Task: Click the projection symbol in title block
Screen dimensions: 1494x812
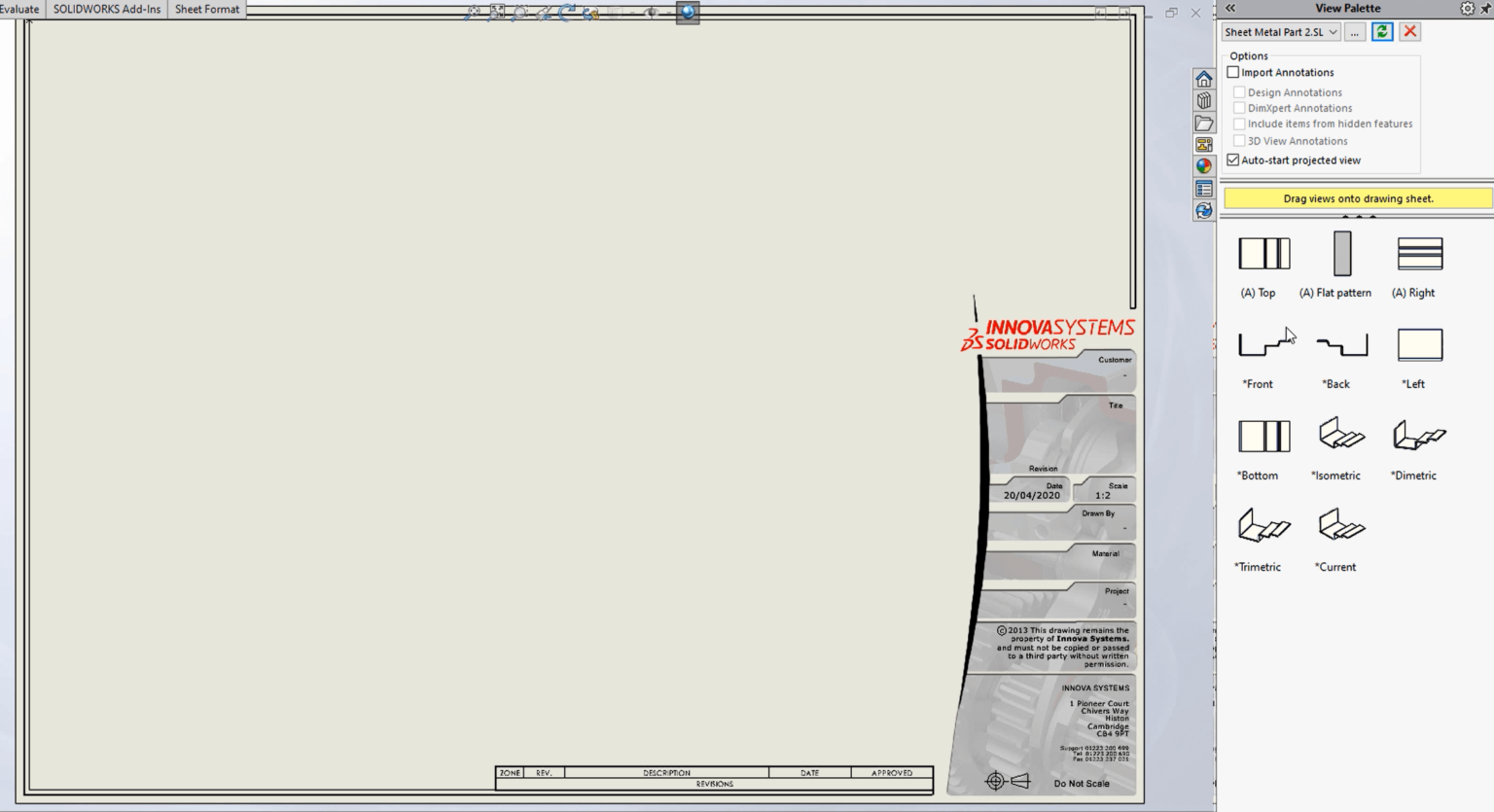Action: tap(1008, 781)
